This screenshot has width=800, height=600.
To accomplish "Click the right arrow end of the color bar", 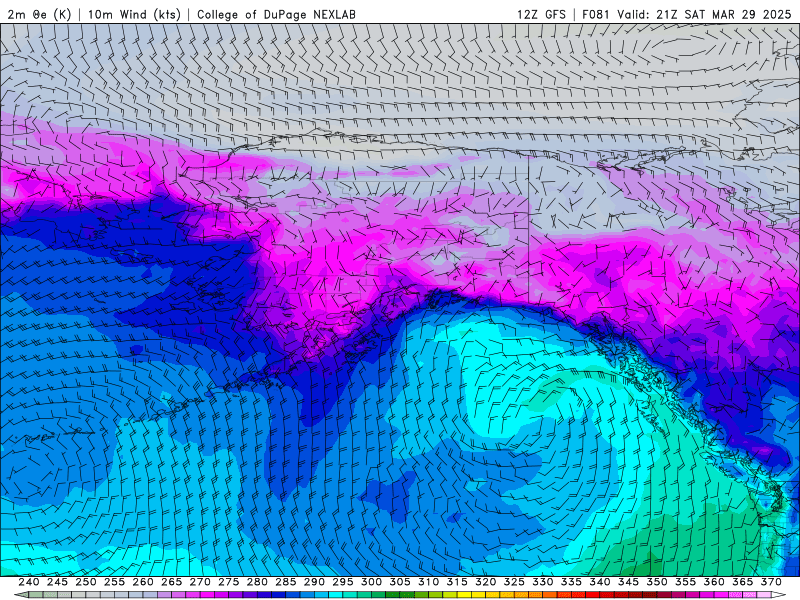I will click(779, 595).
